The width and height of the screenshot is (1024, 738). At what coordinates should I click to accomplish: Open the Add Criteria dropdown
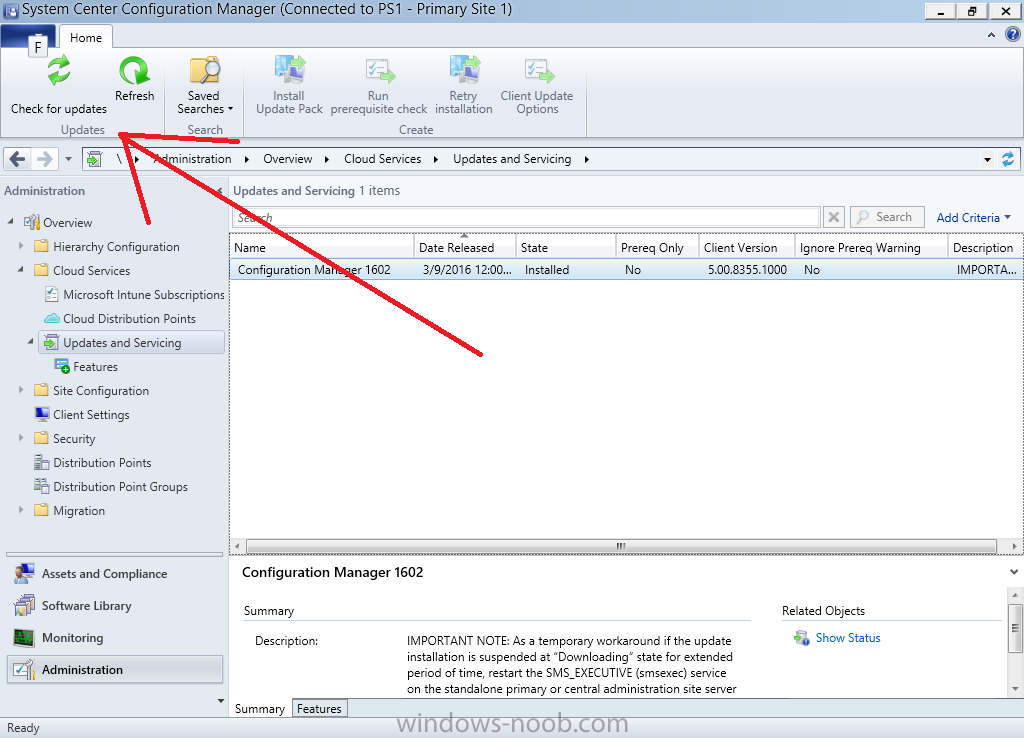[x=973, y=217]
